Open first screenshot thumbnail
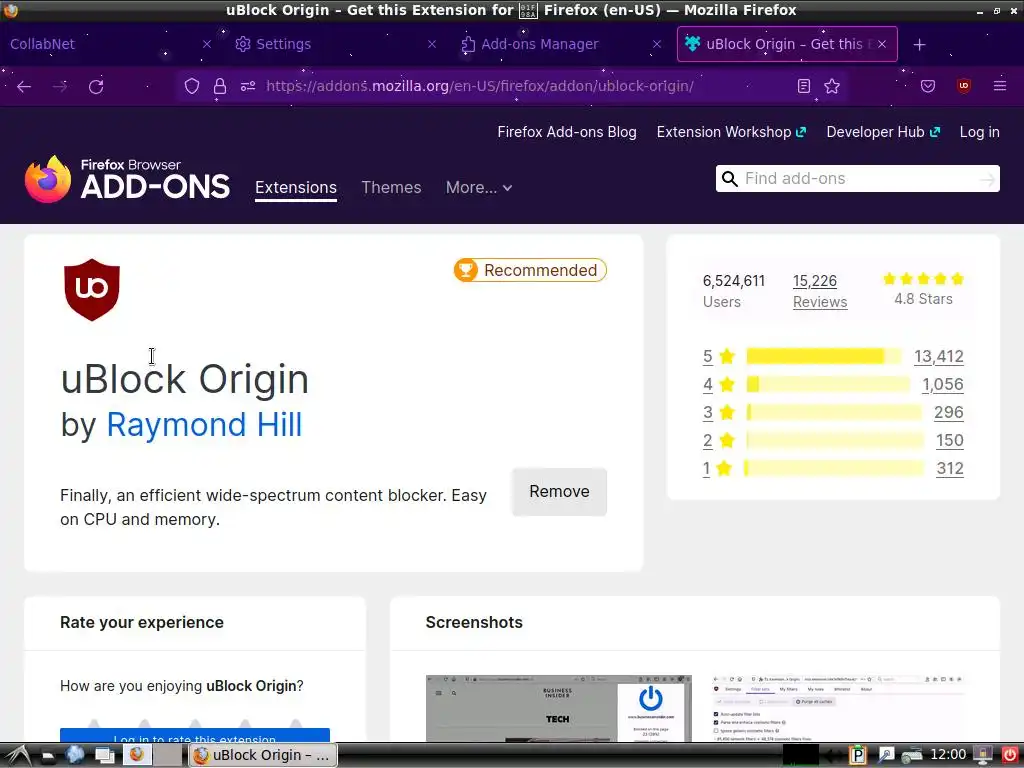 pyautogui.click(x=558, y=709)
